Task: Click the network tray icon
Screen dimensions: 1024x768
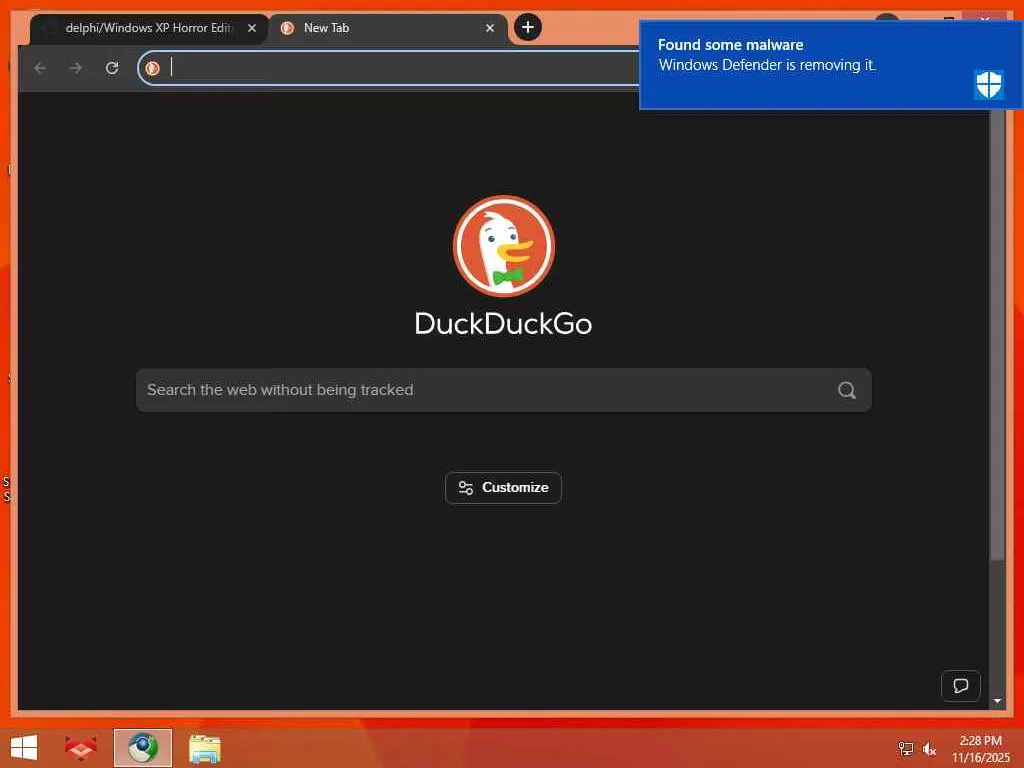Action: (905, 749)
